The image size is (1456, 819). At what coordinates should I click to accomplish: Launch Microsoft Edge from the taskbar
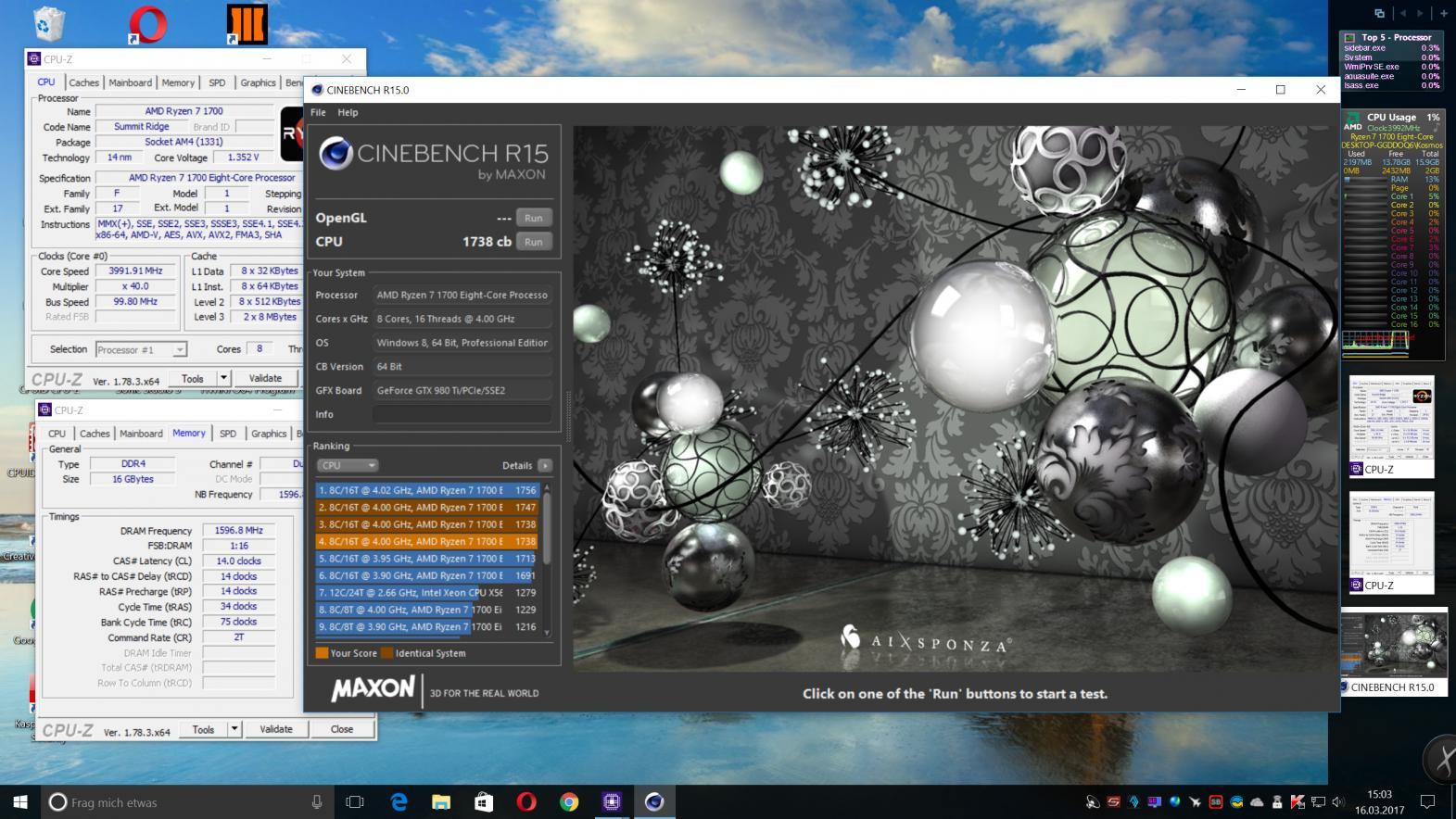[x=399, y=802]
